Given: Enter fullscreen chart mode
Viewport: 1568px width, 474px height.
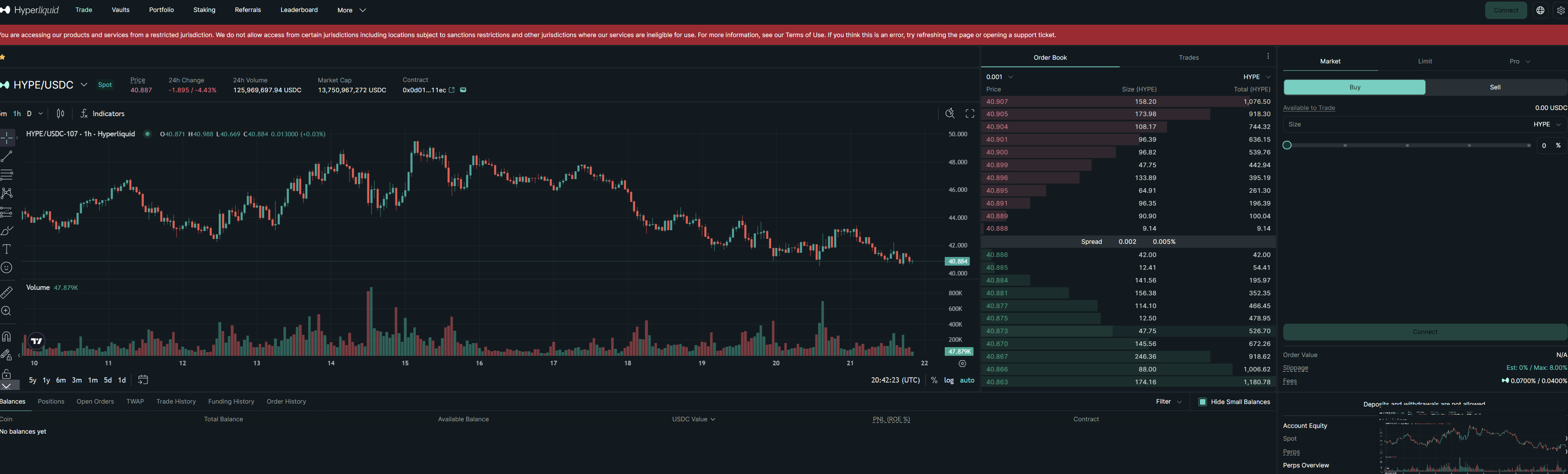Looking at the screenshot, I should (x=969, y=113).
